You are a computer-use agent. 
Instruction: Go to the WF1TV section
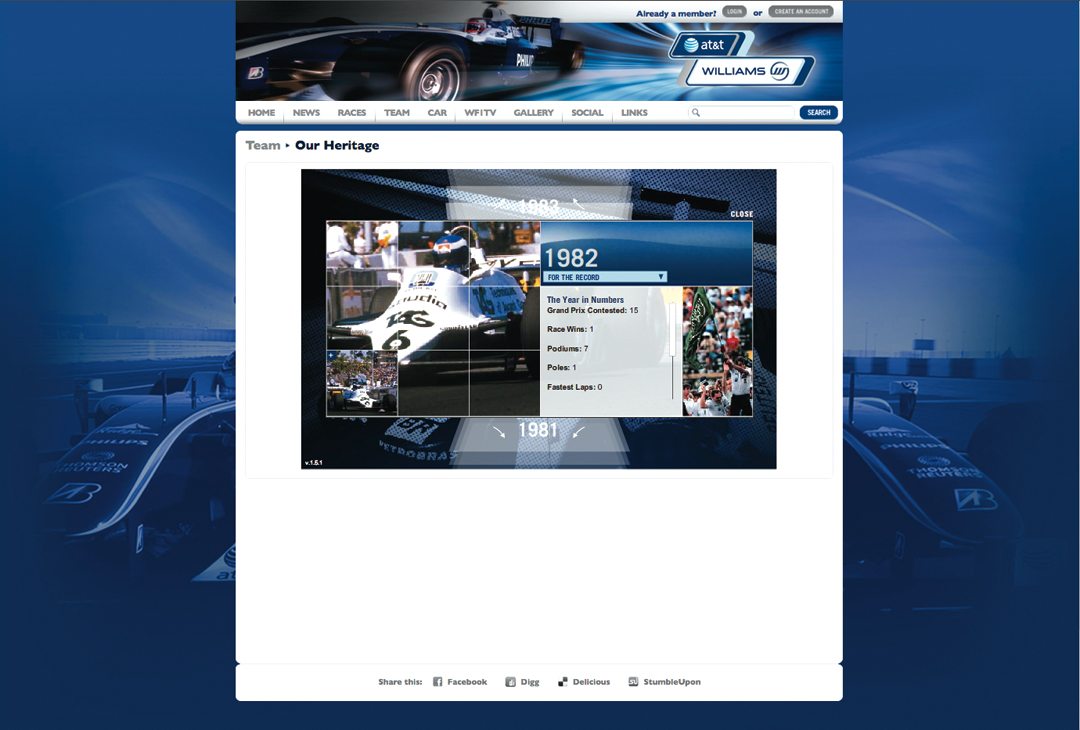[x=480, y=113]
